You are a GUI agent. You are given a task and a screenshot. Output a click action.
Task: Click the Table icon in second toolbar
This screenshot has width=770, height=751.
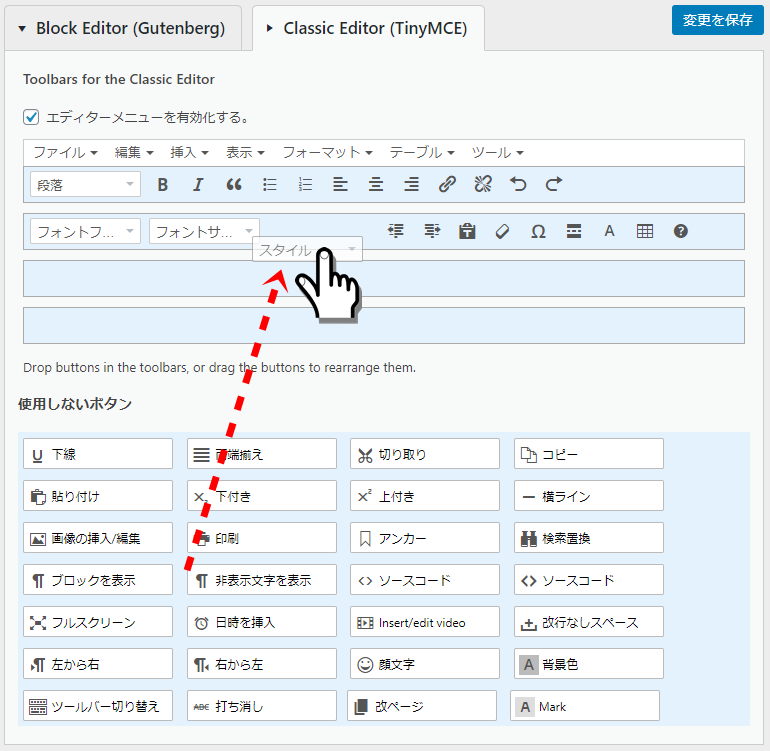pyautogui.click(x=645, y=231)
